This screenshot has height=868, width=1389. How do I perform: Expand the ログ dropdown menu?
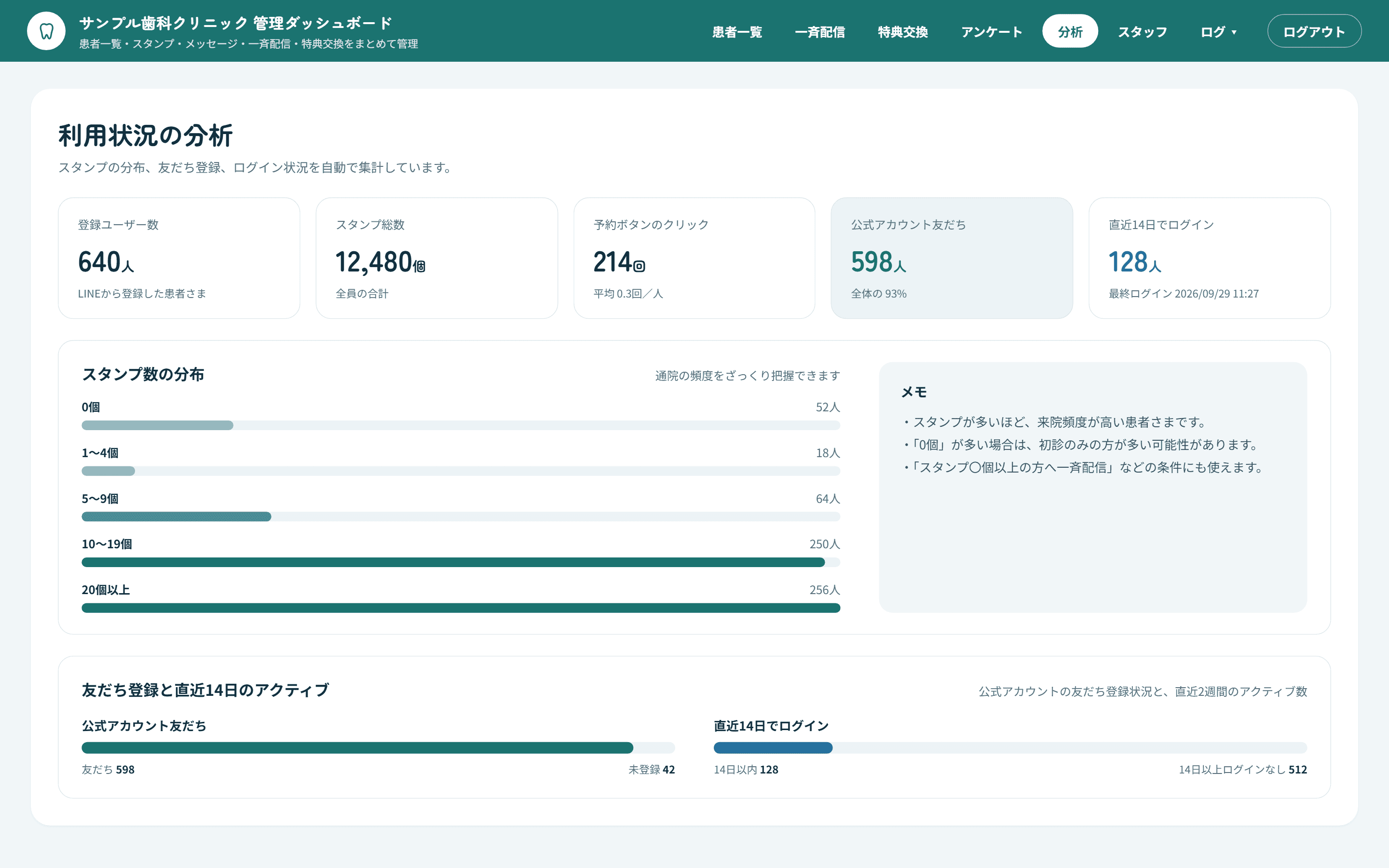1219,31
